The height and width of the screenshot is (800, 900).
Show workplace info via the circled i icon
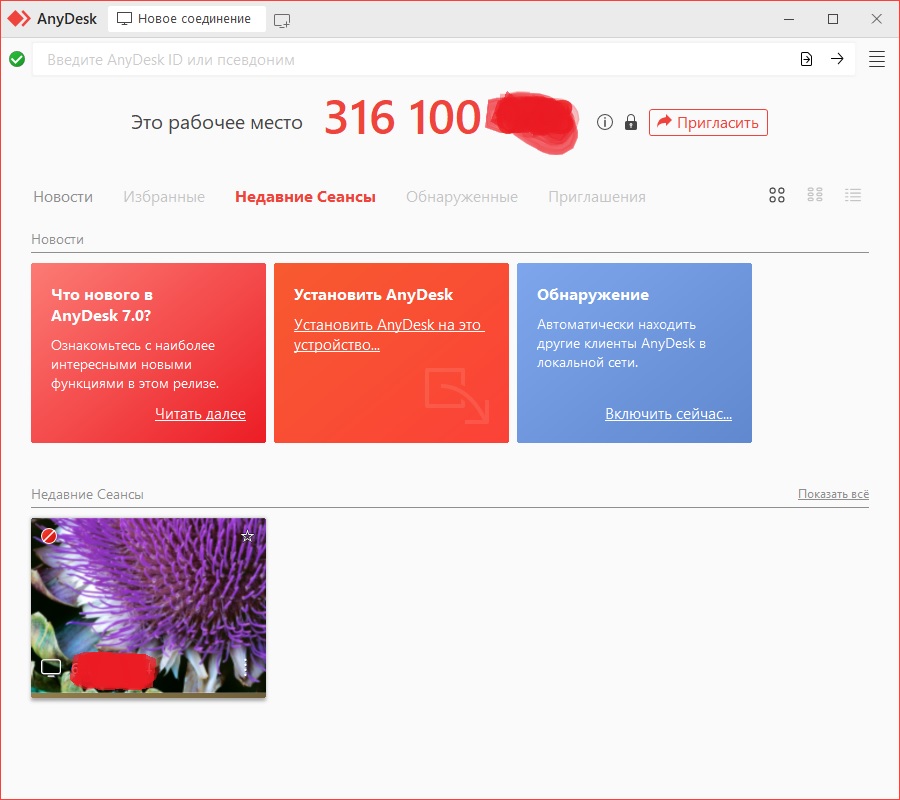(604, 122)
